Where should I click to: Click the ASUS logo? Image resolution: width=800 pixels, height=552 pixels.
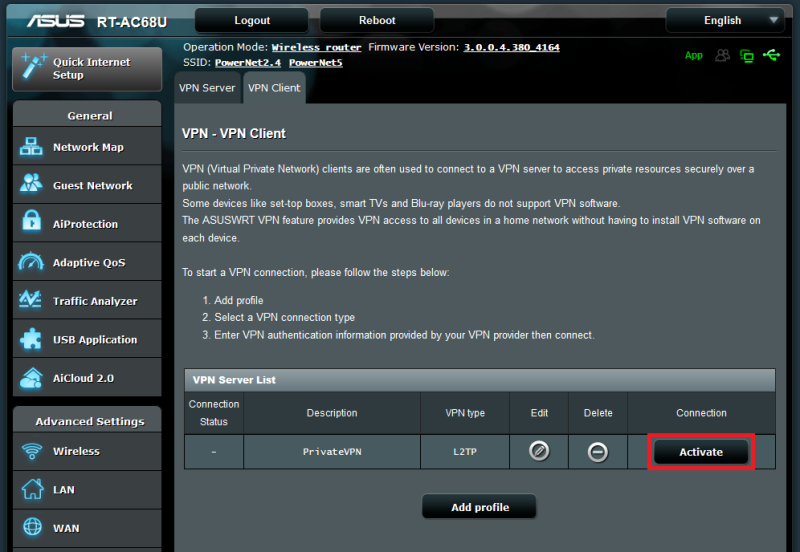pos(56,20)
